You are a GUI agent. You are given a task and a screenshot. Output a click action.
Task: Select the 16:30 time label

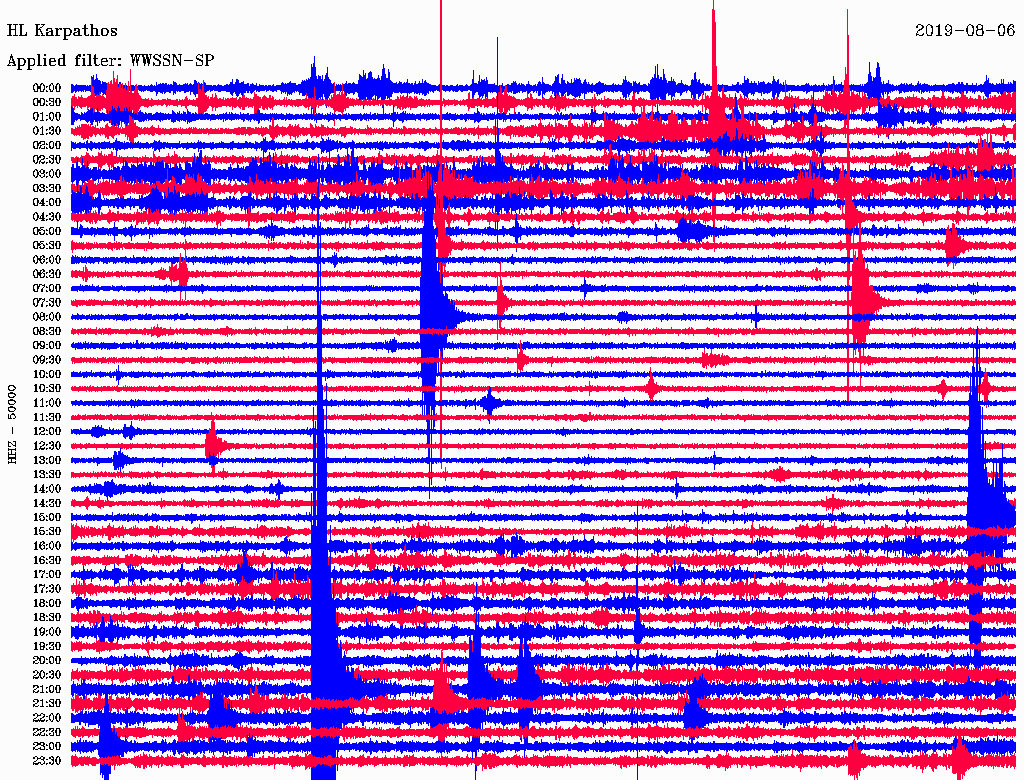47,561
